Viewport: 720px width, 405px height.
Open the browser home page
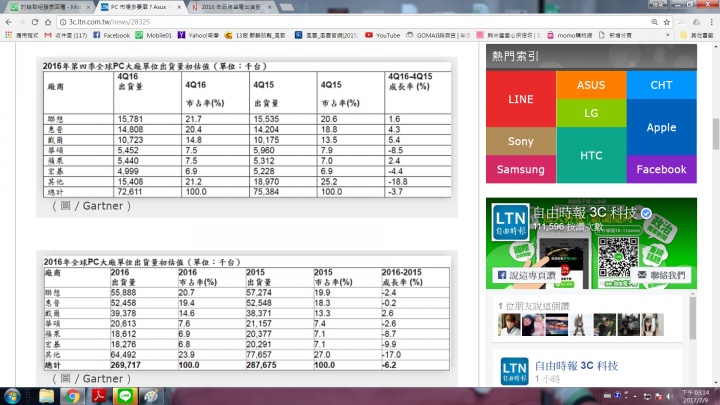click(x=48, y=22)
